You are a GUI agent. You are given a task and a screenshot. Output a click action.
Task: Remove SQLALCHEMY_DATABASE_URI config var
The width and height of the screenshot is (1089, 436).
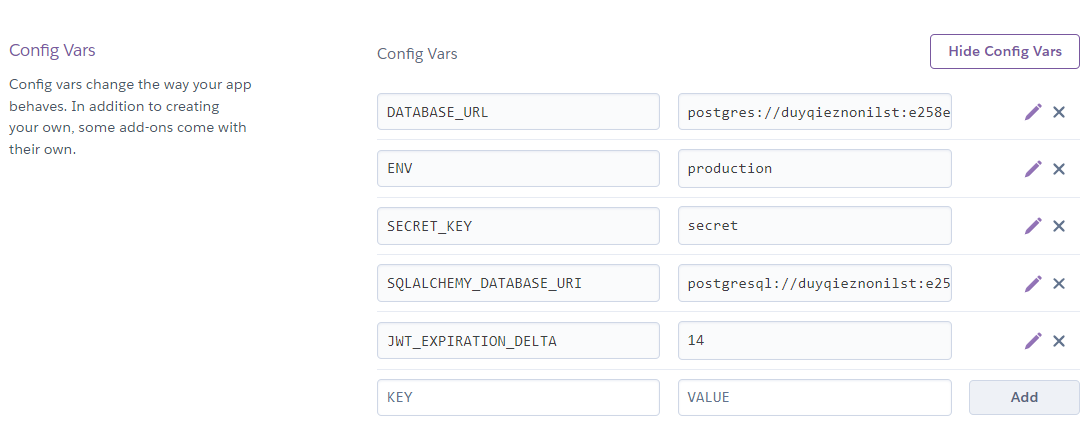point(1059,284)
